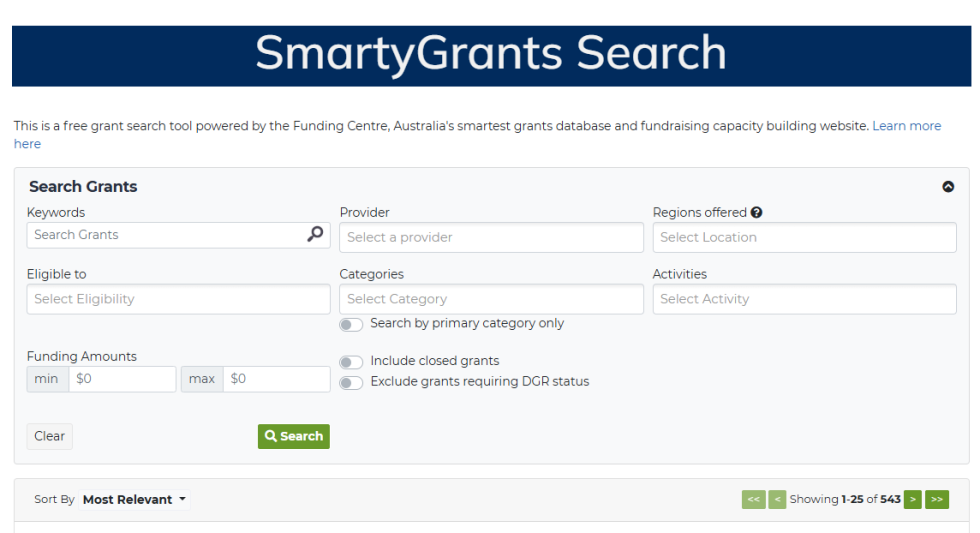Click the green Search button

point(294,436)
